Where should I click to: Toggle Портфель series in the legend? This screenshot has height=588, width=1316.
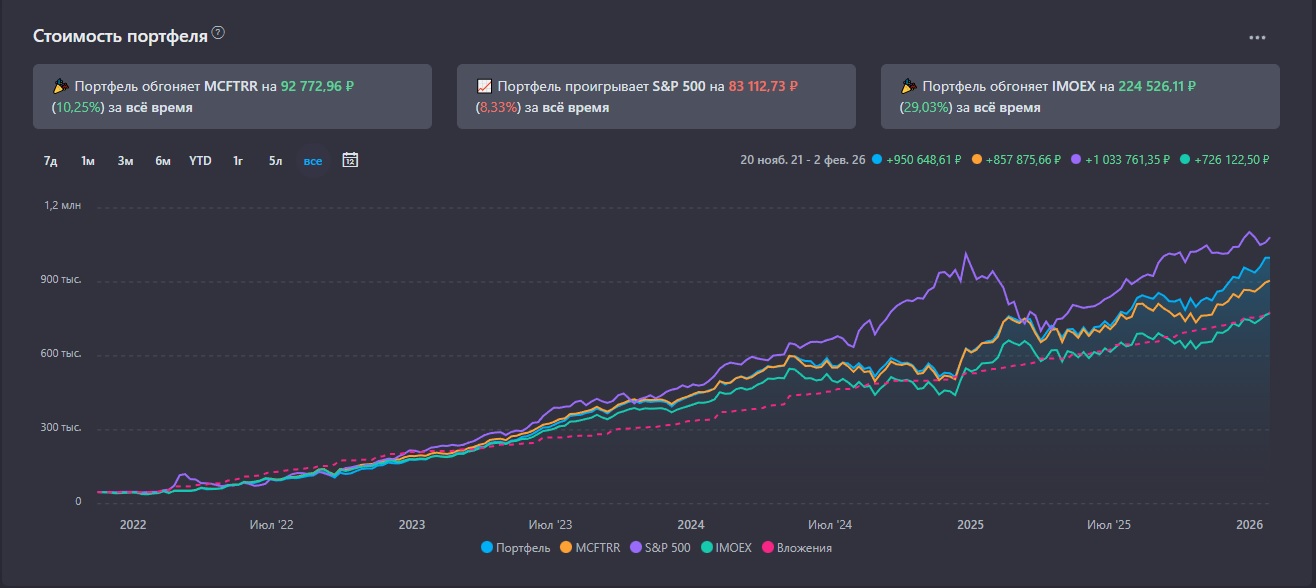[515, 548]
